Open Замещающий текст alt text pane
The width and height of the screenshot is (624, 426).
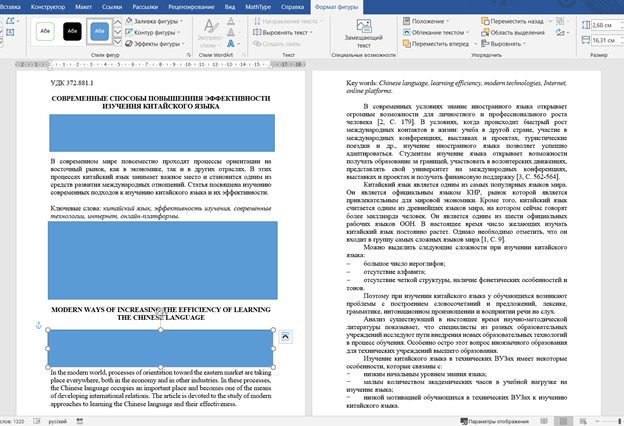coord(364,33)
